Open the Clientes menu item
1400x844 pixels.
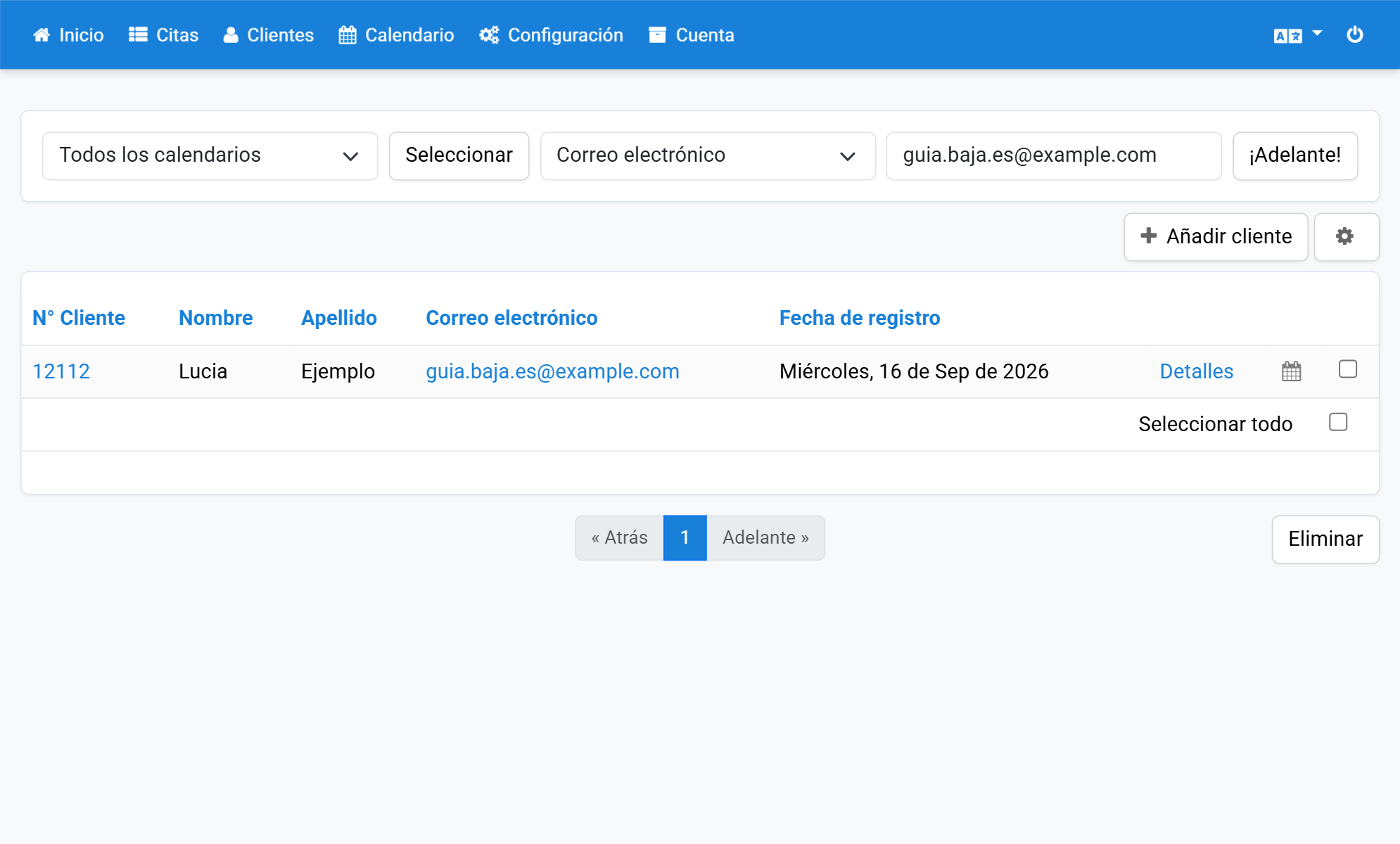pos(269,35)
